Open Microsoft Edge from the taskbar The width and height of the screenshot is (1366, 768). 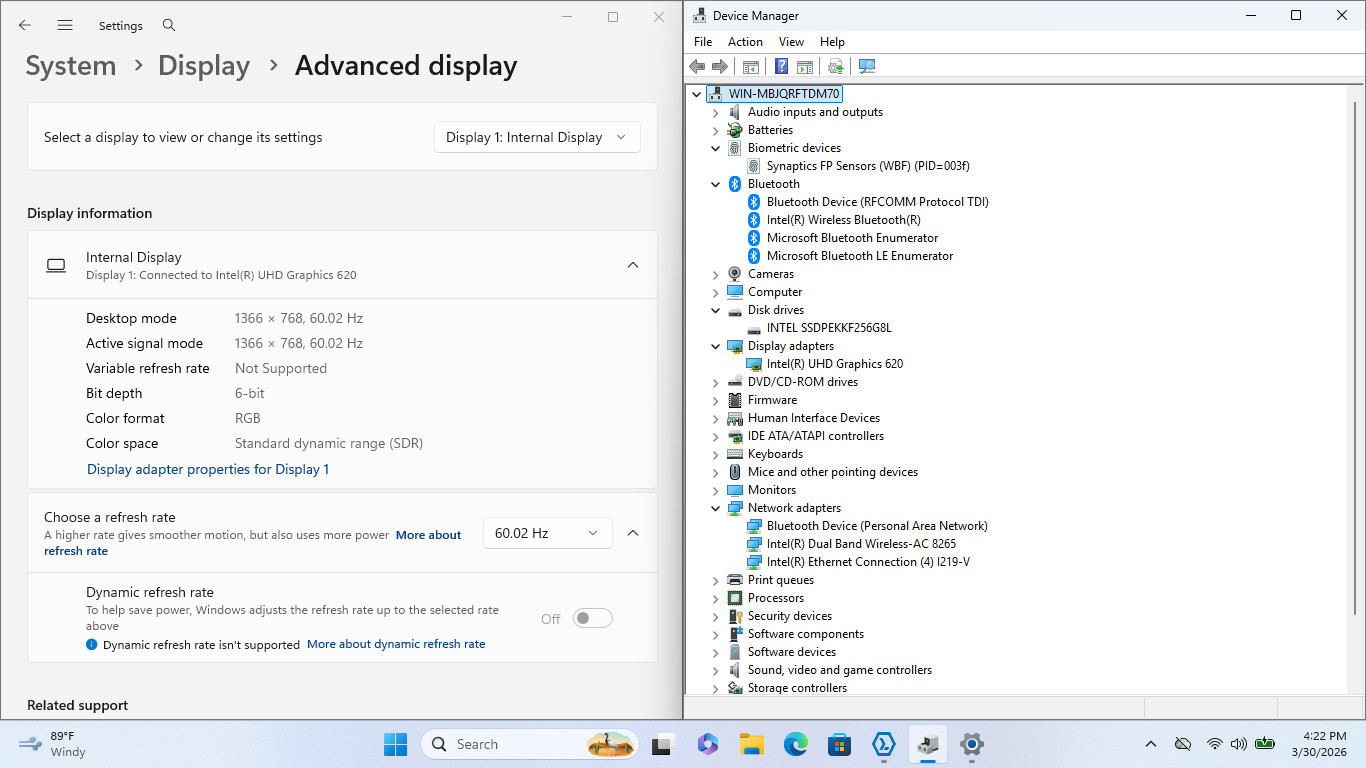click(x=795, y=744)
